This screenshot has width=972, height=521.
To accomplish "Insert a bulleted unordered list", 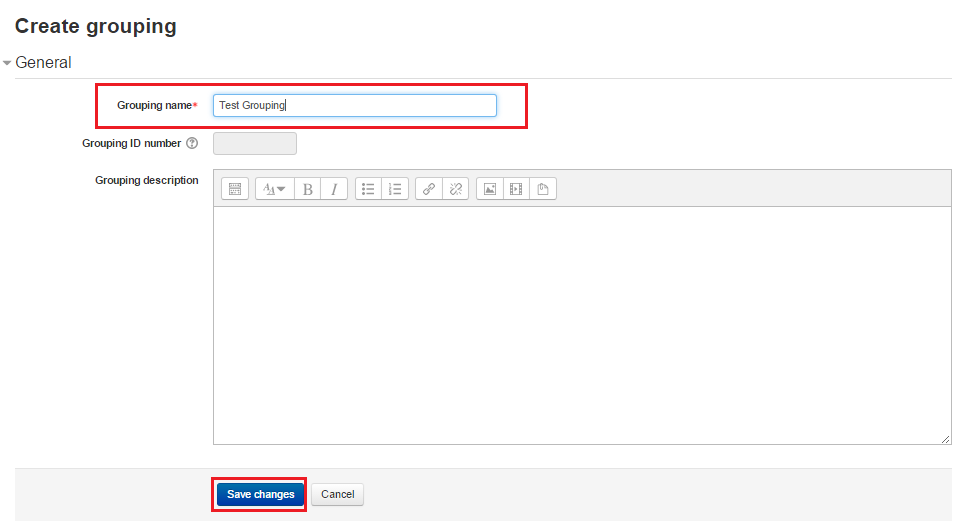I will [368, 189].
